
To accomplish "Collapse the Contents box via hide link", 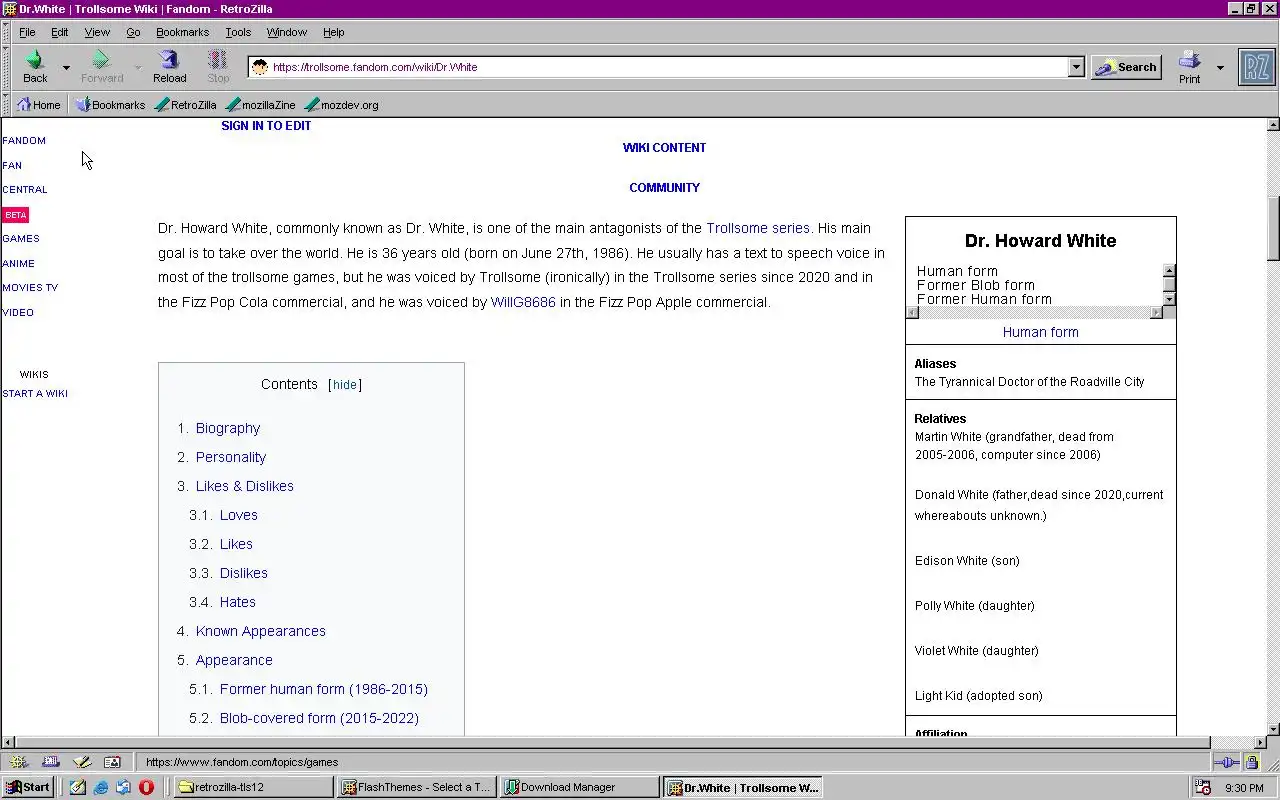I will (345, 385).
